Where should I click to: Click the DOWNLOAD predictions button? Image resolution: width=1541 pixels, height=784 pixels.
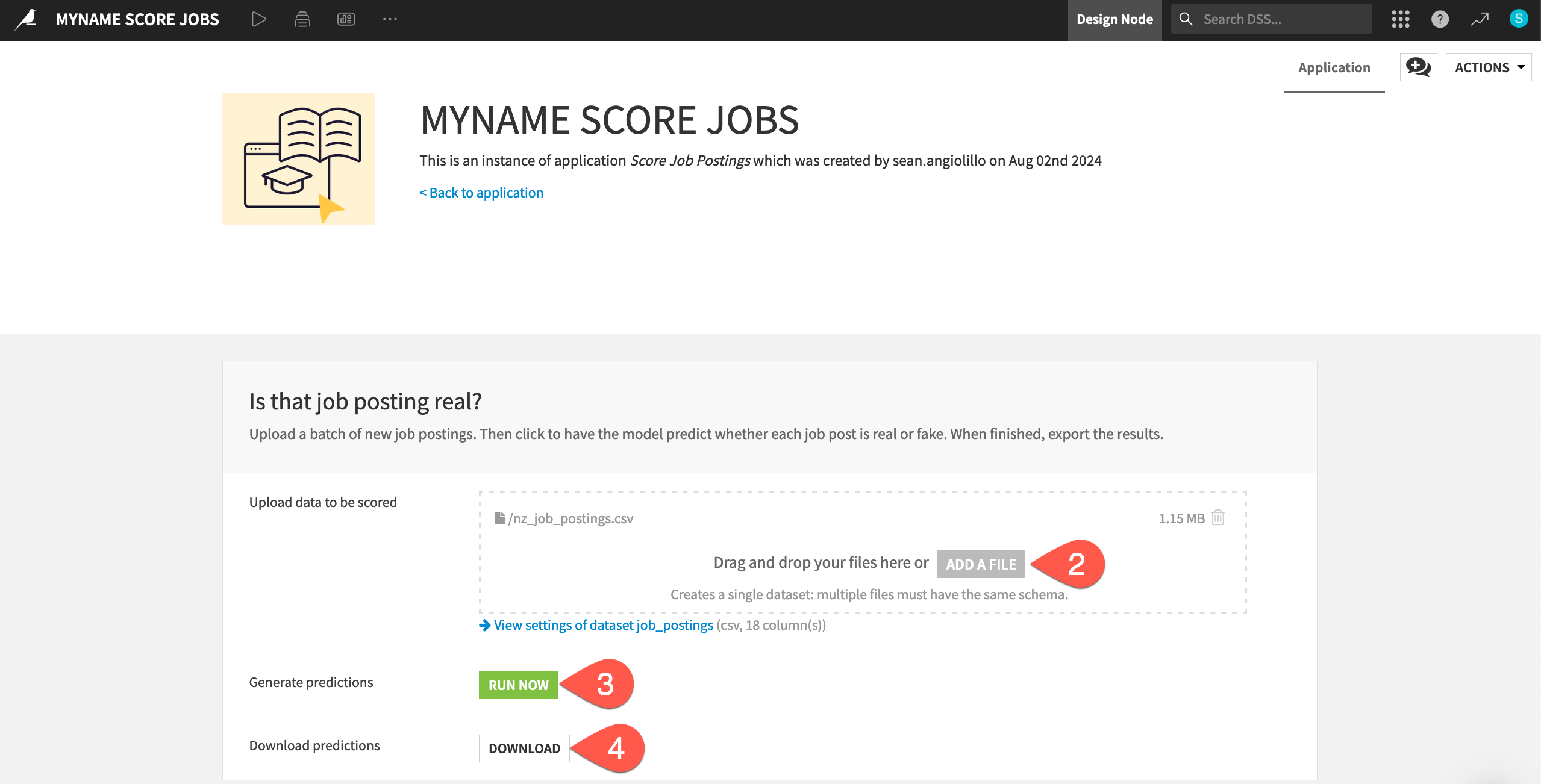point(524,748)
